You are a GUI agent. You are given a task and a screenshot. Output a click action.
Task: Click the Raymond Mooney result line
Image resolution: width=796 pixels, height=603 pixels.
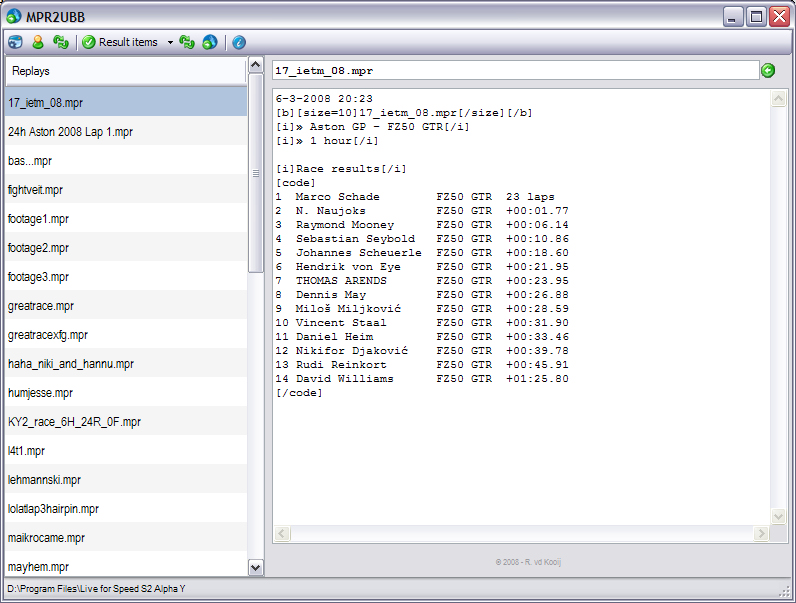click(x=422, y=224)
